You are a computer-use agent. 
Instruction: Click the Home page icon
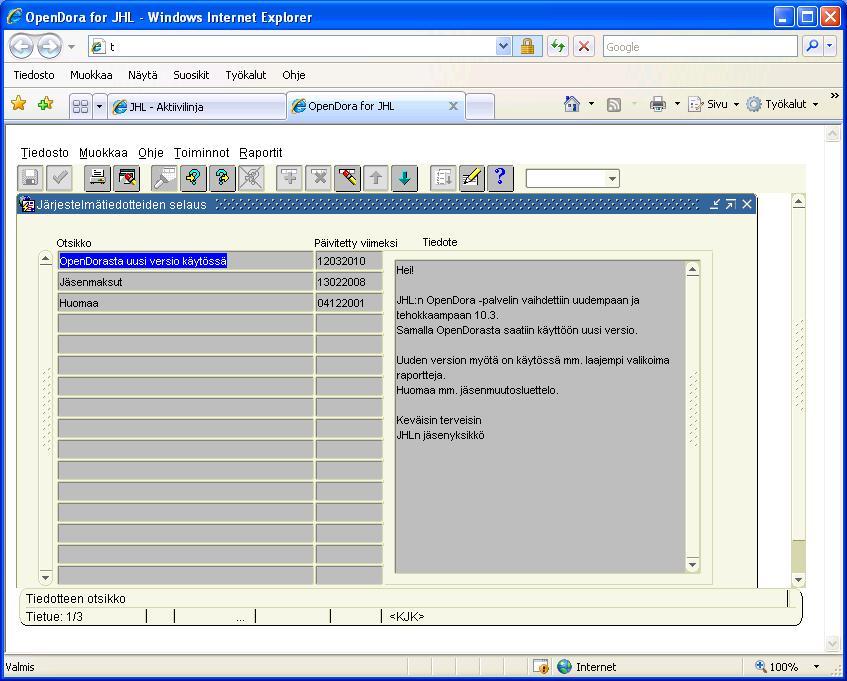point(572,104)
